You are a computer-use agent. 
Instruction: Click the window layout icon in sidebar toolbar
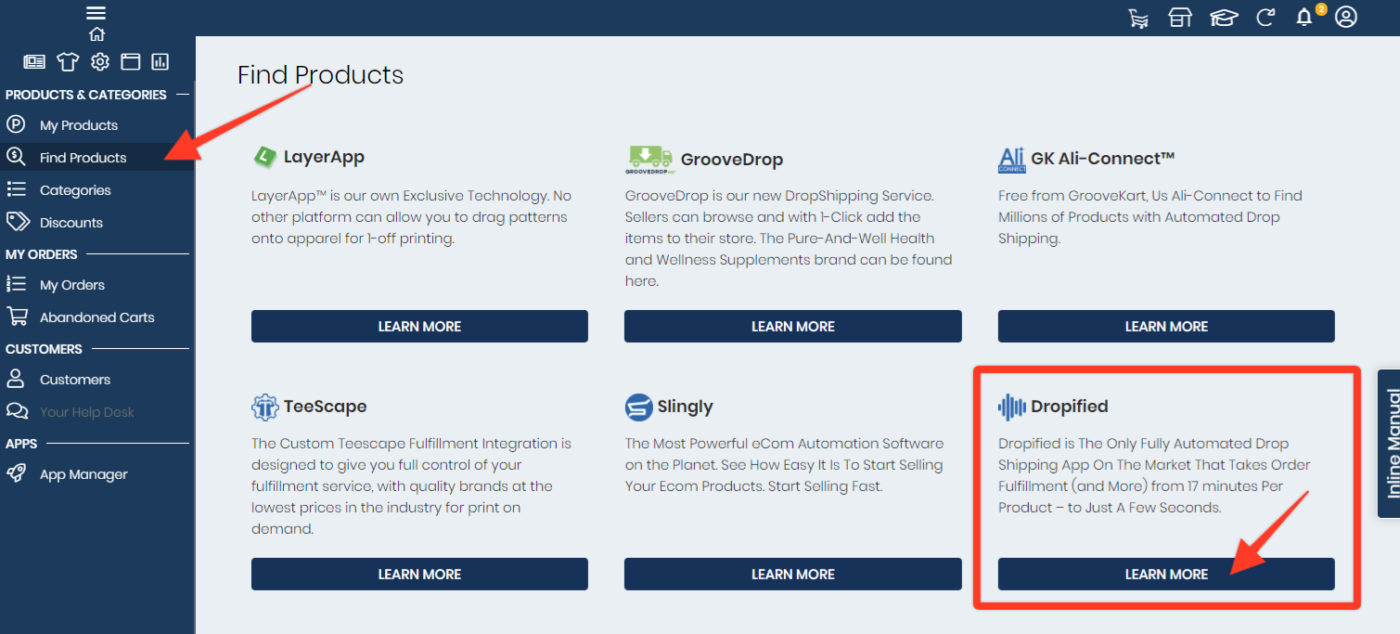click(130, 62)
